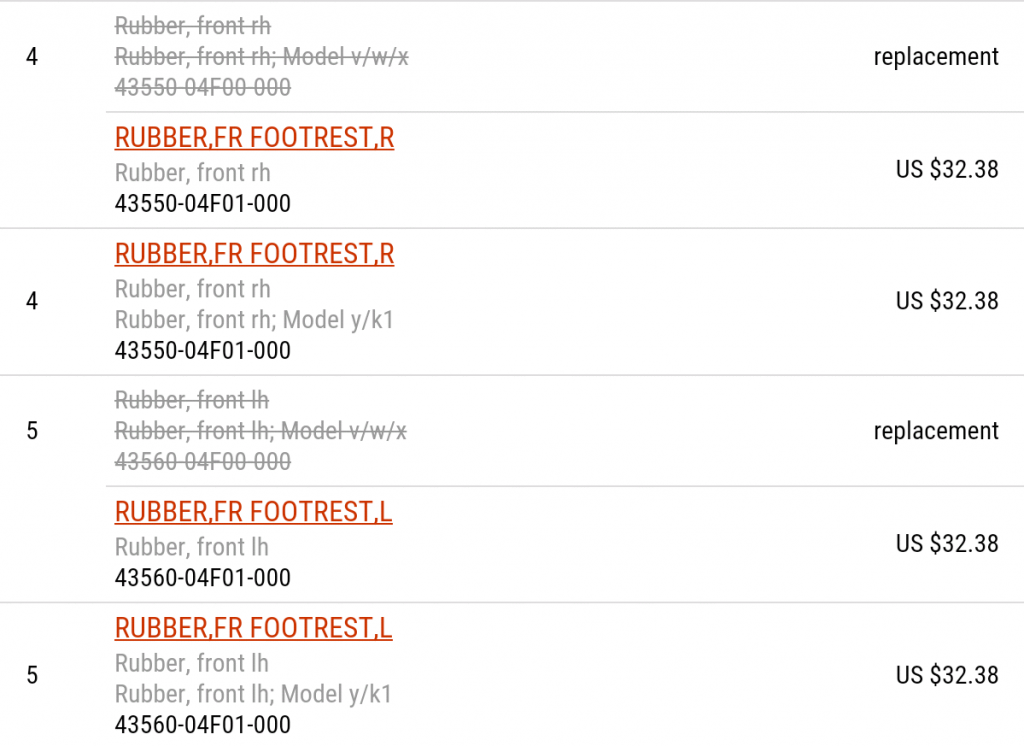Click reference number 4 beside Model y/k1 row
Image resolution: width=1024 pixels, height=746 pixels.
32,301
